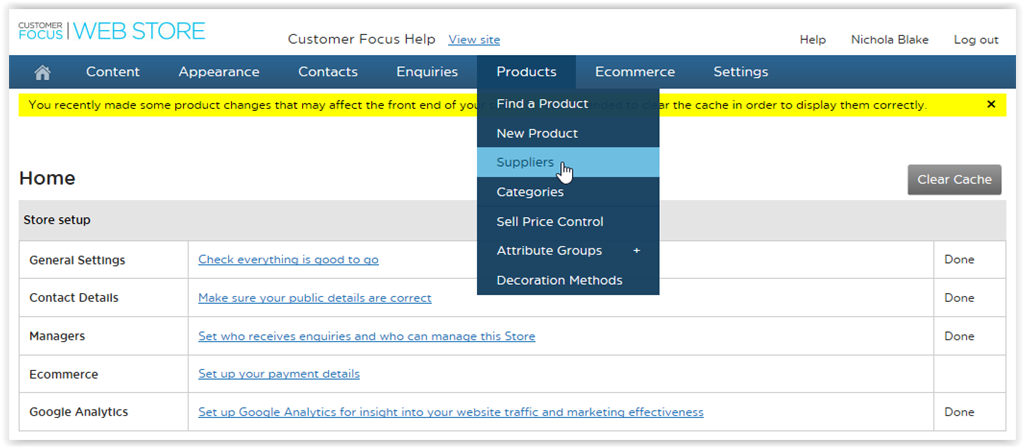
Task: Click the Managers row label
Action: (57, 336)
